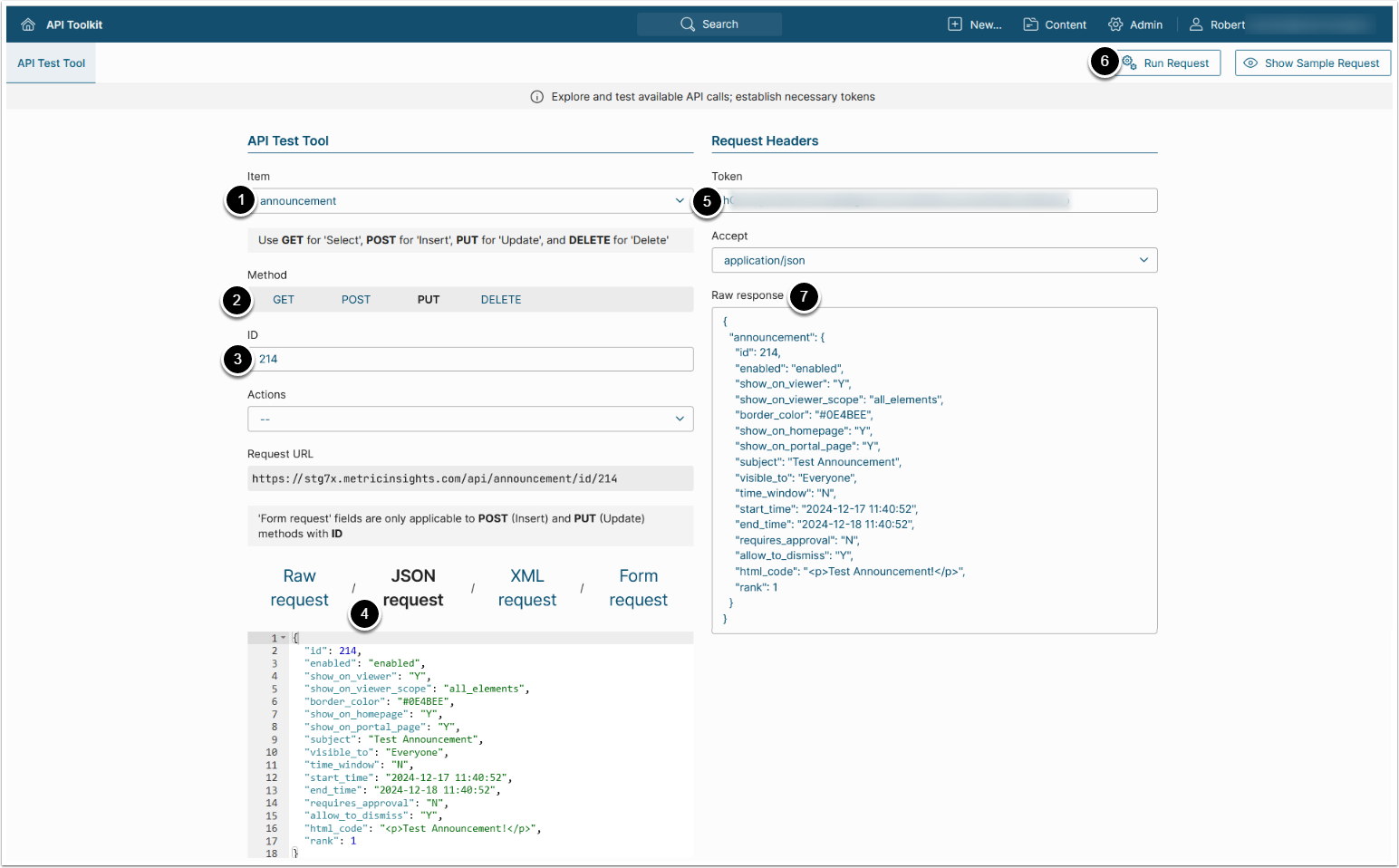
Task: Click the plus icon next to New...
Action: (x=955, y=24)
